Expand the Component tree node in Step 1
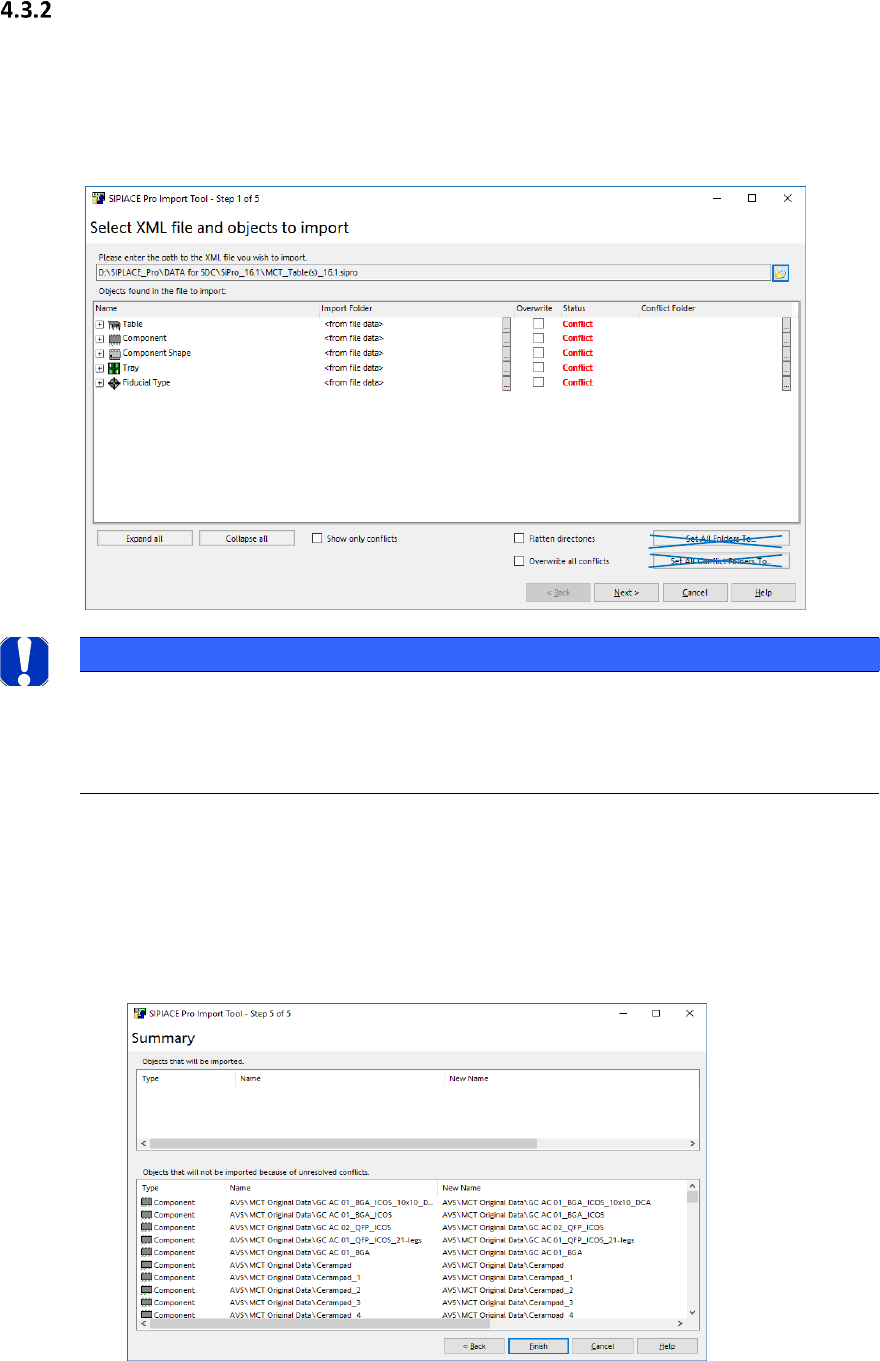The width and height of the screenshot is (880, 1361). [x=100, y=338]
